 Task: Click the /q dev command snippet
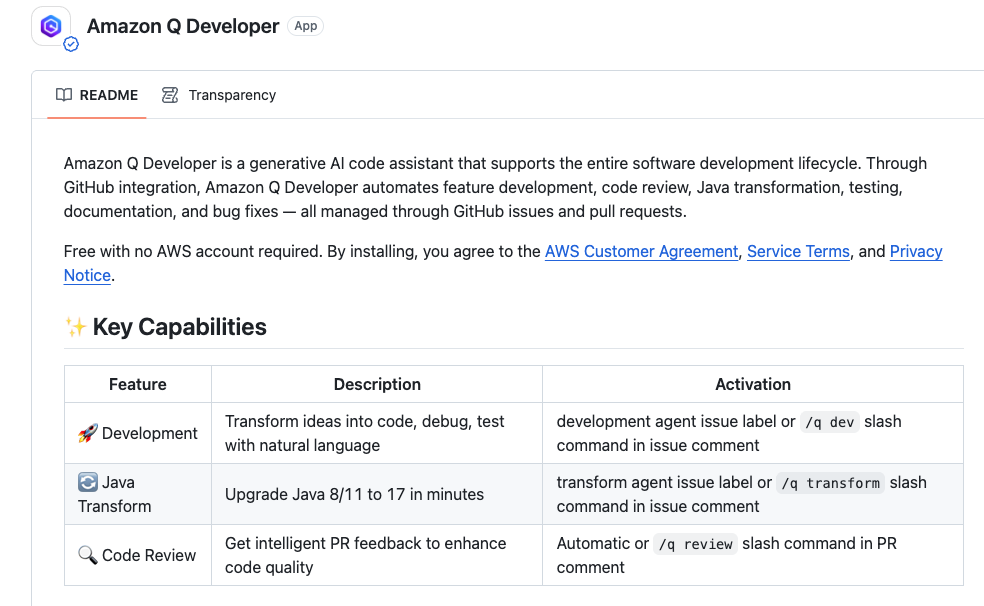(x=829, y=422)
